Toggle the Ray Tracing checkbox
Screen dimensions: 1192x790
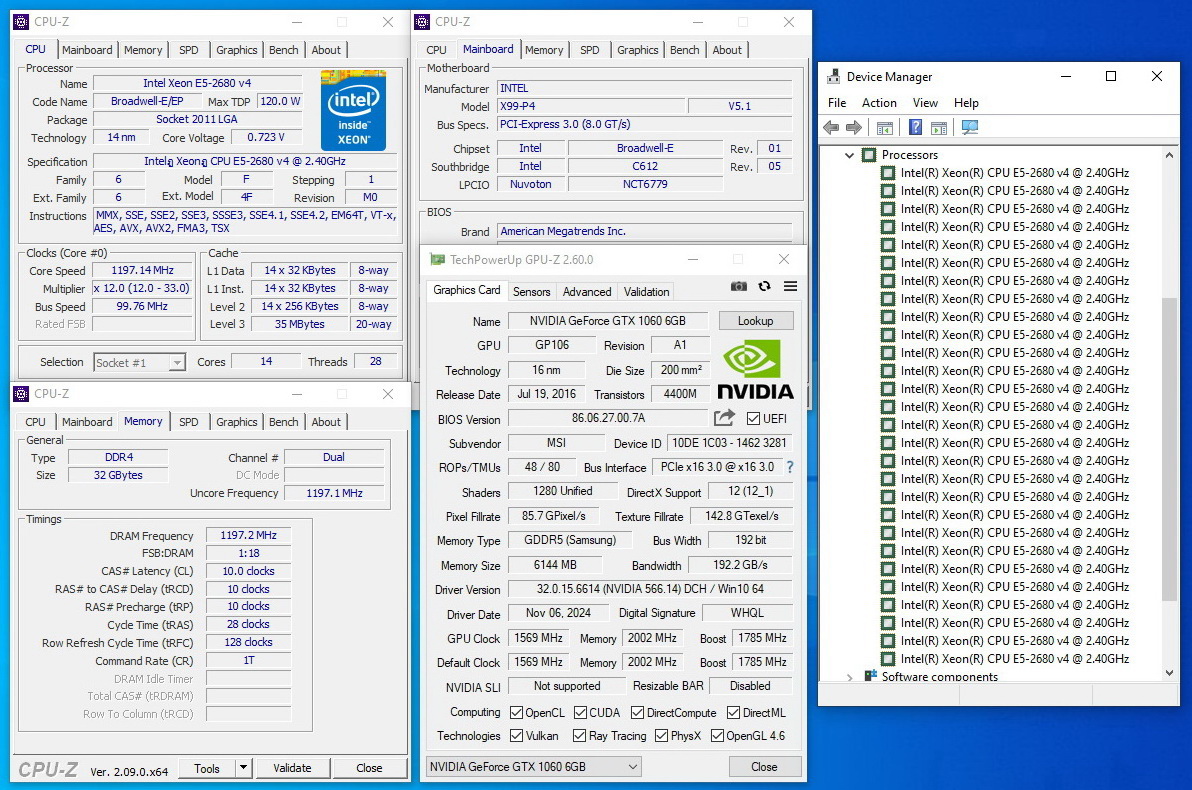580,736
